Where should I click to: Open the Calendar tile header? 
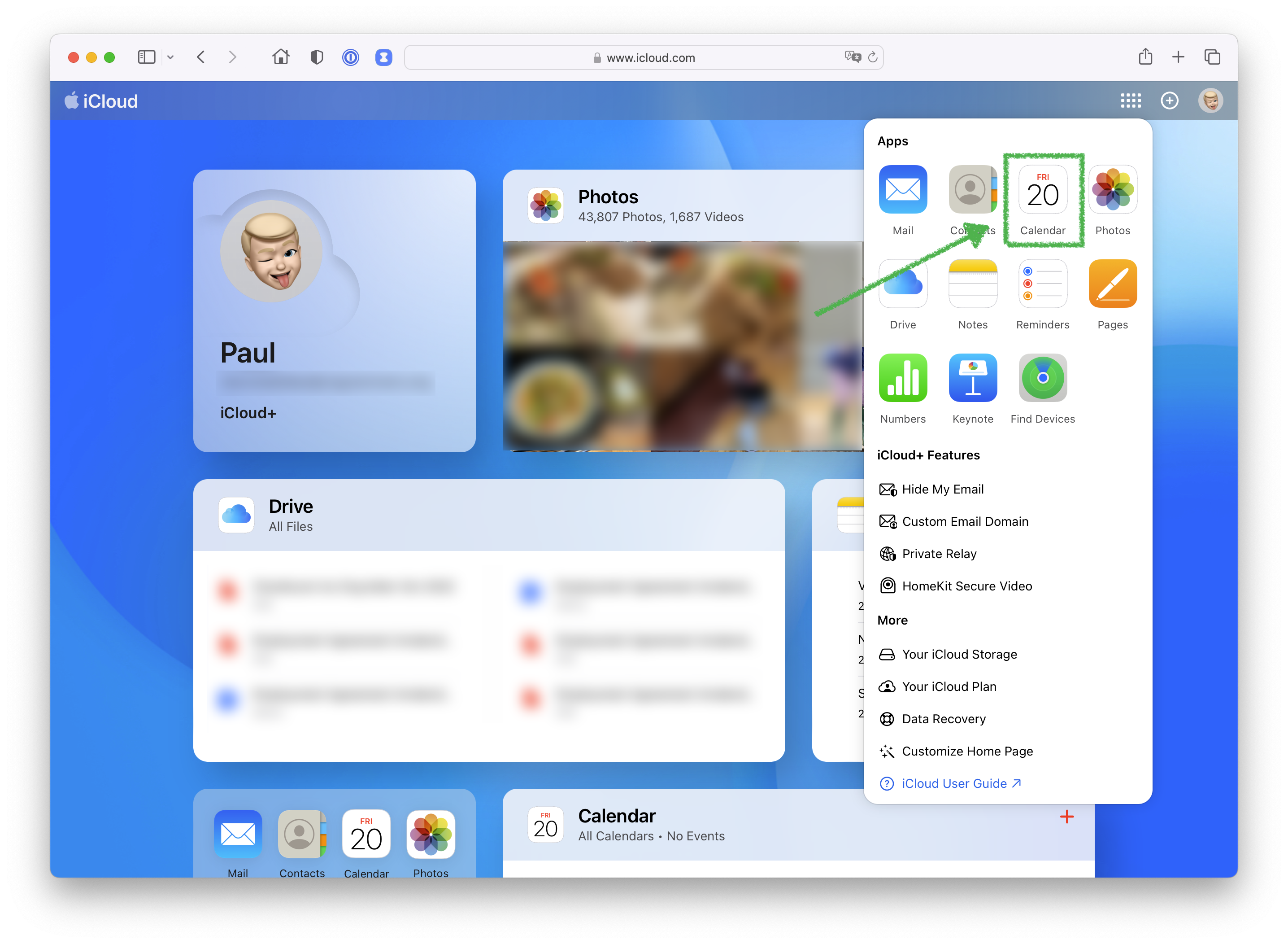coord(798,825)
